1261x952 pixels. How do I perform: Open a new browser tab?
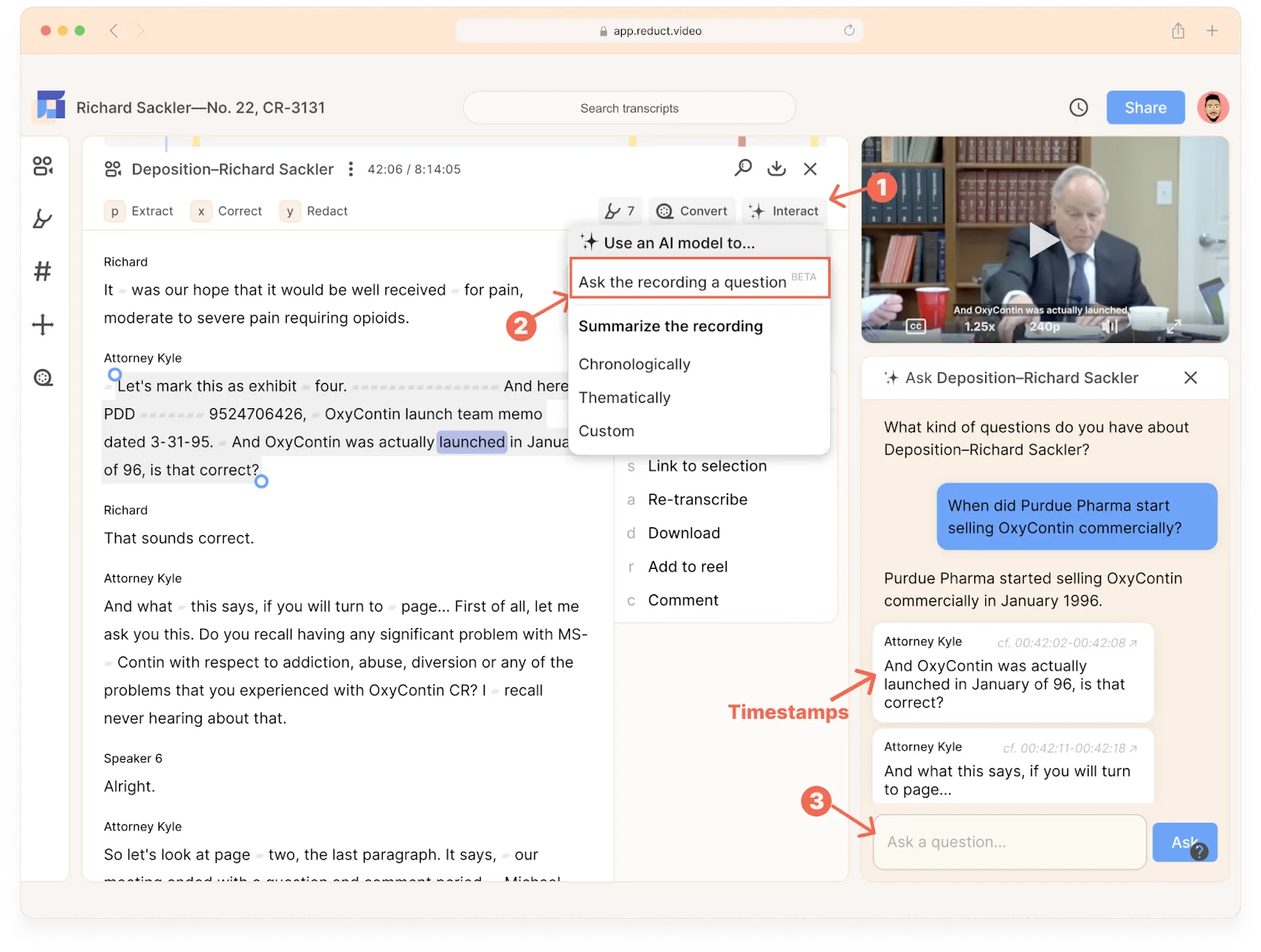coord(1212,31)
